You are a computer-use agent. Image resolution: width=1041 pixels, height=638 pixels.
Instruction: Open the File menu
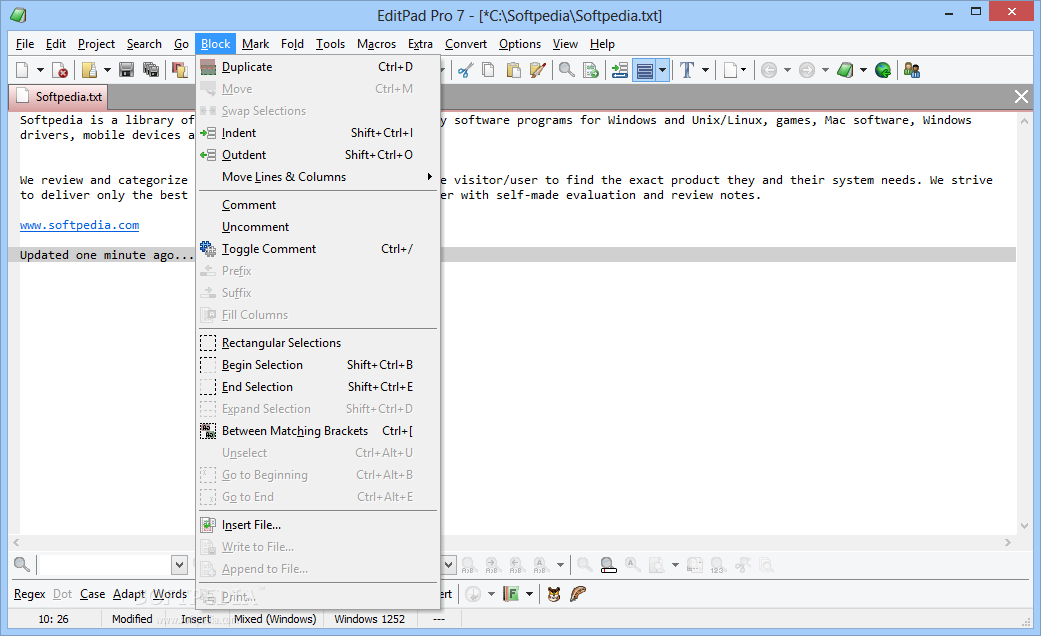25,44
